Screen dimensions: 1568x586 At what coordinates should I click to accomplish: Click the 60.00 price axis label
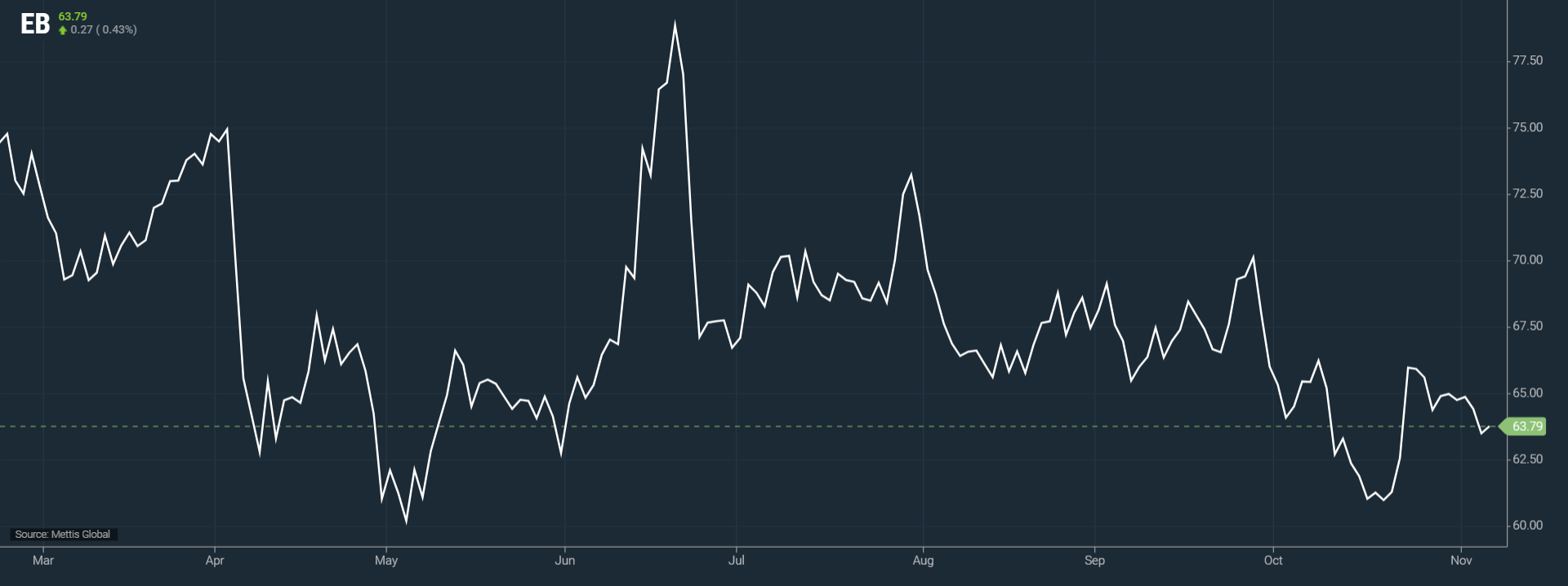click(1527, 526)
